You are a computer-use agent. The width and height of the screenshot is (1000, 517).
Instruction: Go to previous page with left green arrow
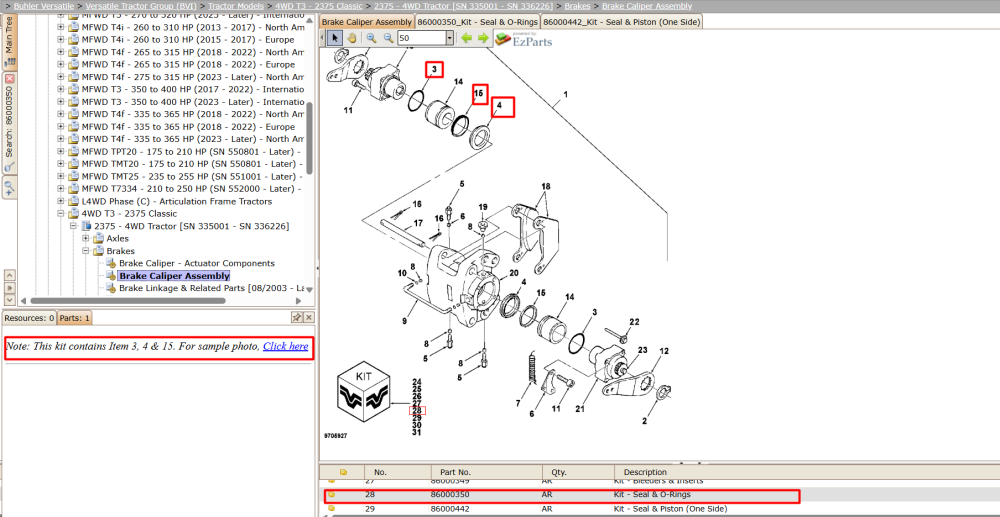(467, 38)
